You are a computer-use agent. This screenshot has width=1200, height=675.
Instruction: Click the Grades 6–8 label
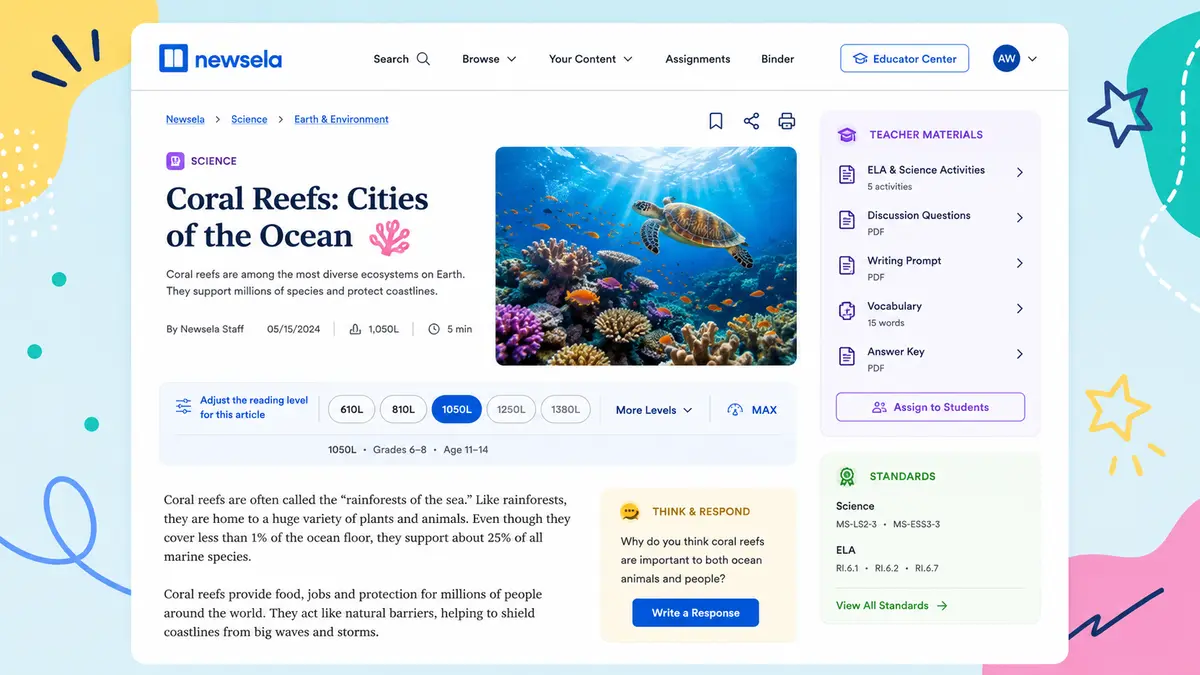[400, 450]
